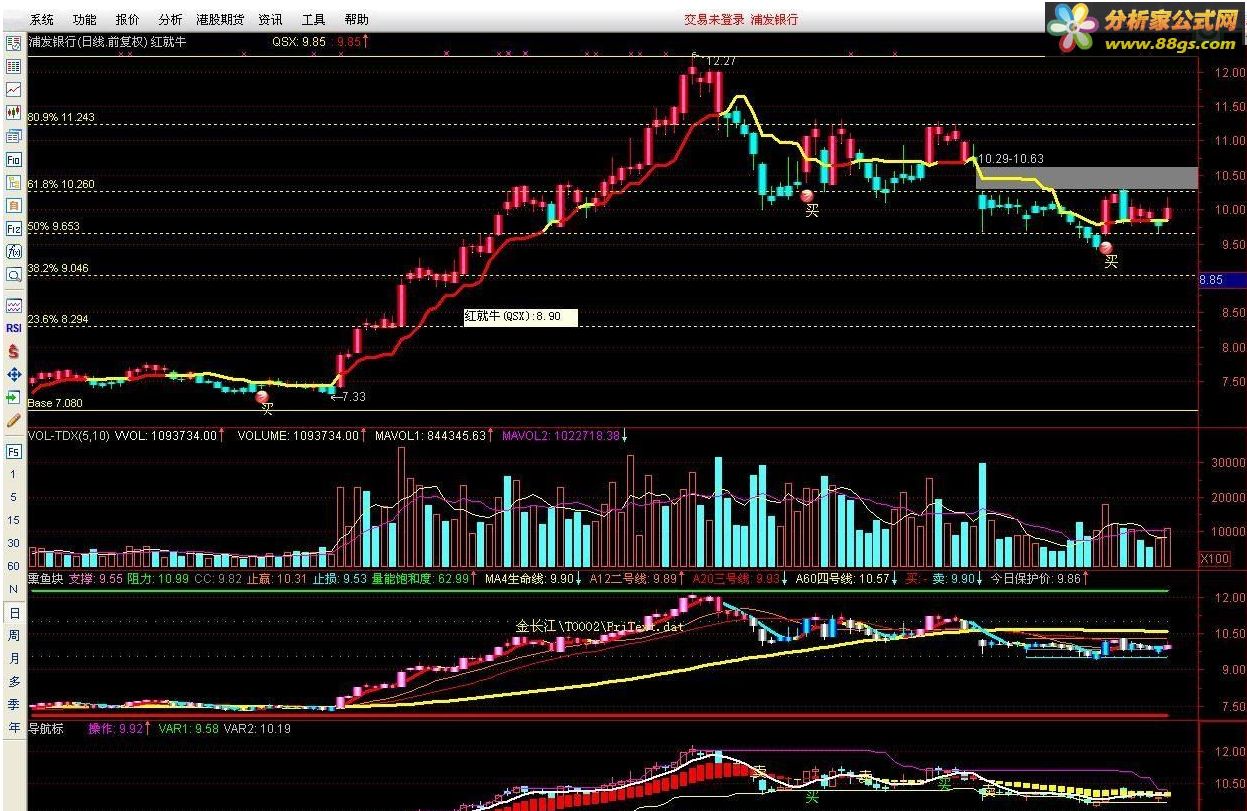This screenshot has height=811, width=1247.
Task: Switch to the 季 quarterly period
Action: [x=14, y=704]
